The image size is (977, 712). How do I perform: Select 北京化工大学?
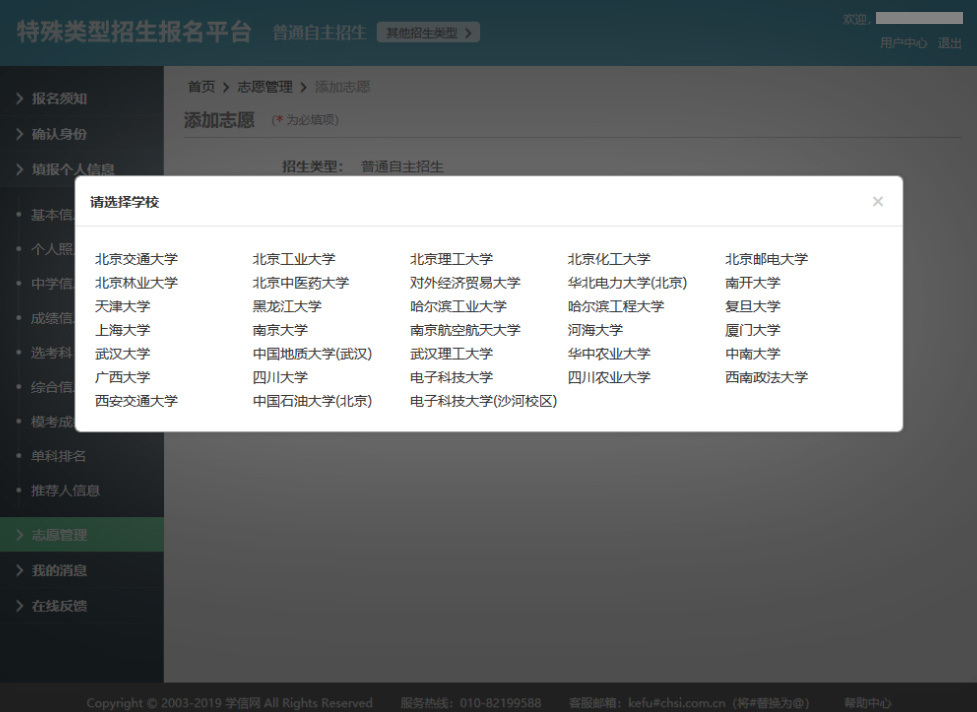pos(609,259)
